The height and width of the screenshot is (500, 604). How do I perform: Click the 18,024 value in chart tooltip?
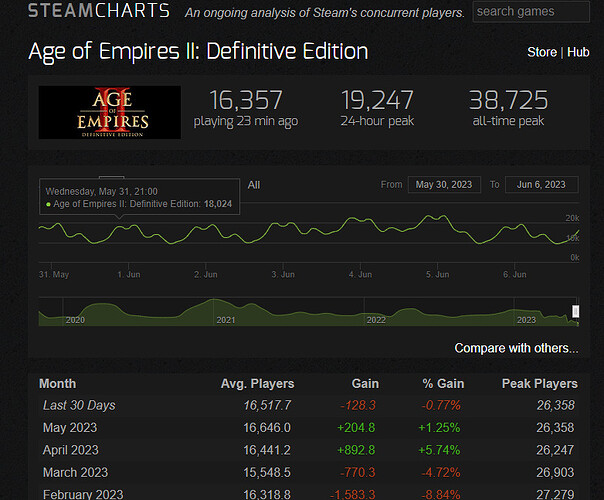(x=218, y=204)
